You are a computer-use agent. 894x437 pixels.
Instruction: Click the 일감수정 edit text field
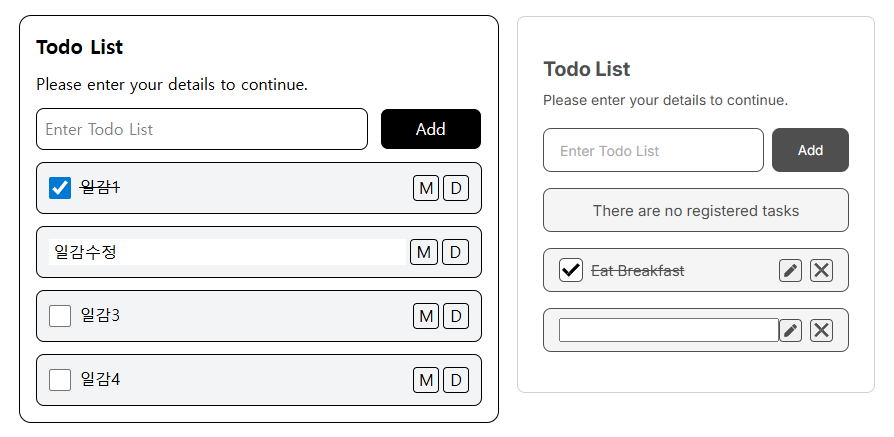tap(228, 252)
